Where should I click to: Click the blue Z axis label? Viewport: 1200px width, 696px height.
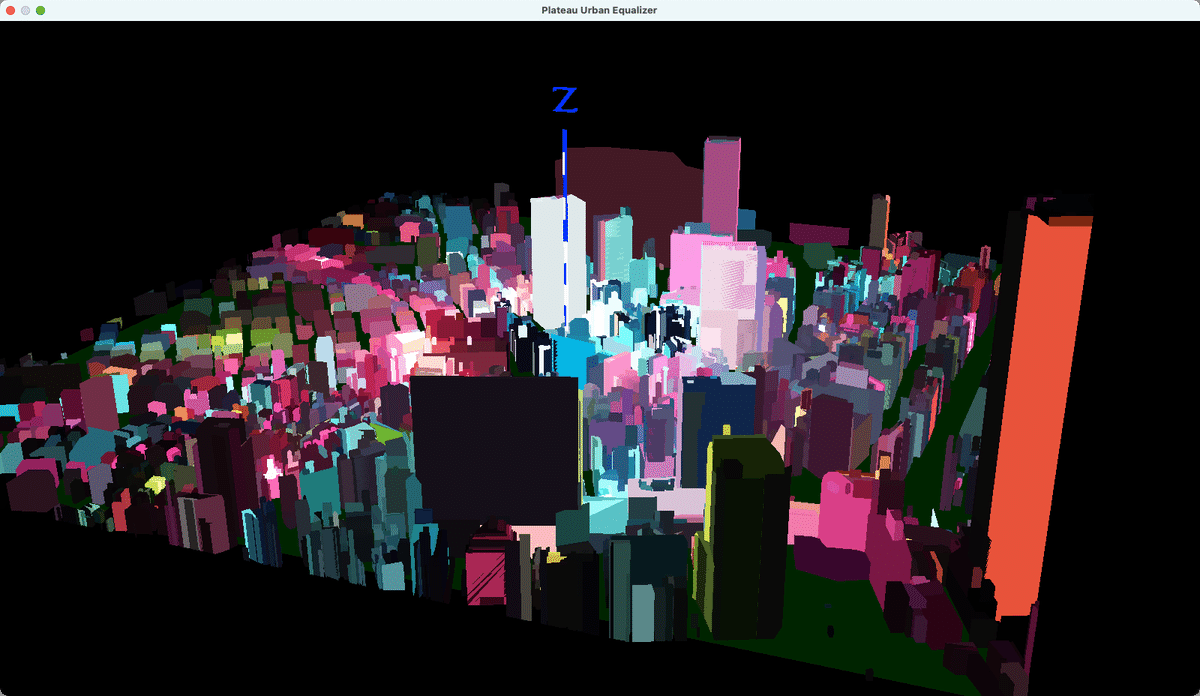pyautogui.click(x=566, y=100)
